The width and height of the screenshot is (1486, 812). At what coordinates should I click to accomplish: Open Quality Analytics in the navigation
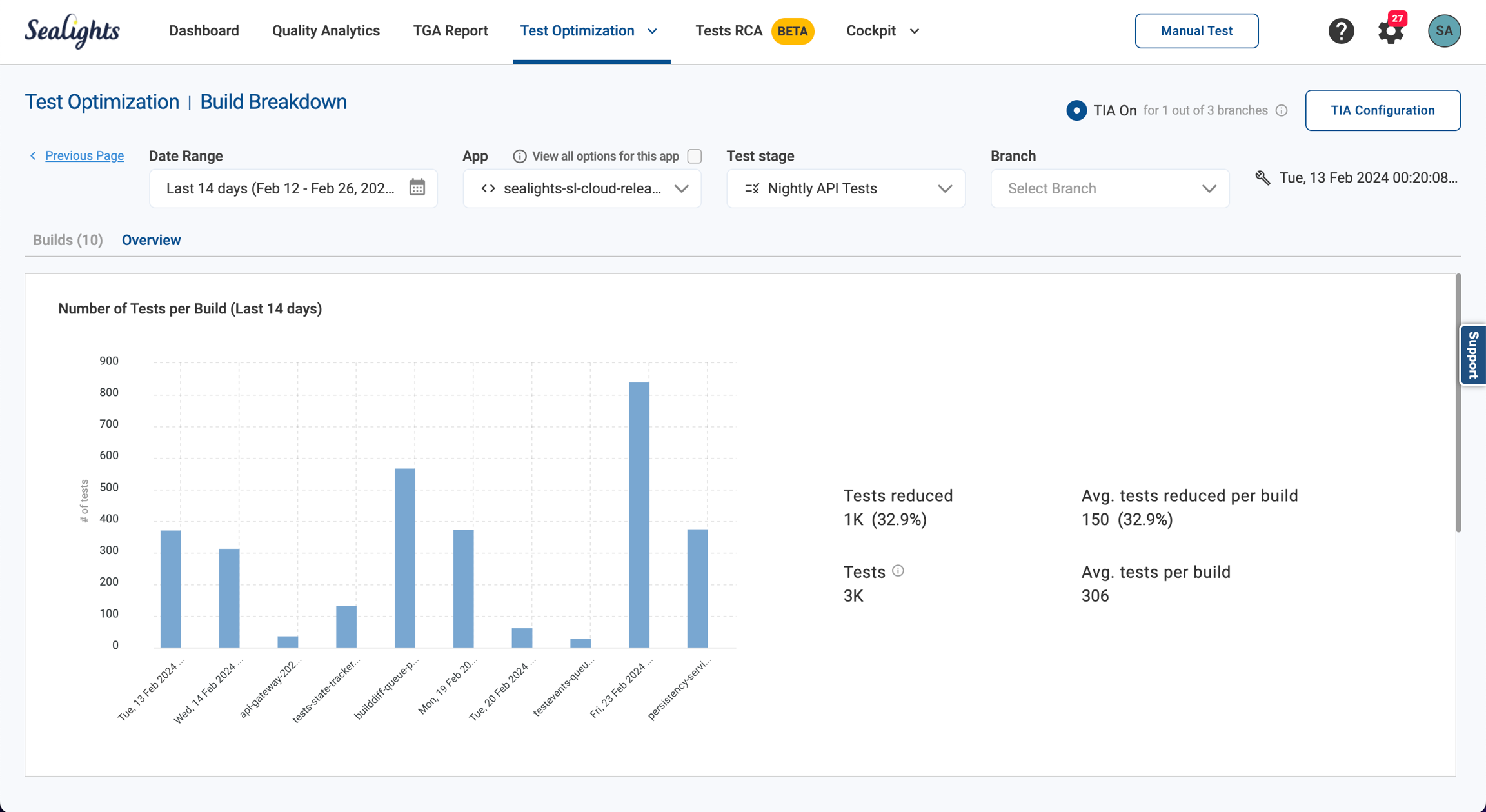[x=326, y=31]
